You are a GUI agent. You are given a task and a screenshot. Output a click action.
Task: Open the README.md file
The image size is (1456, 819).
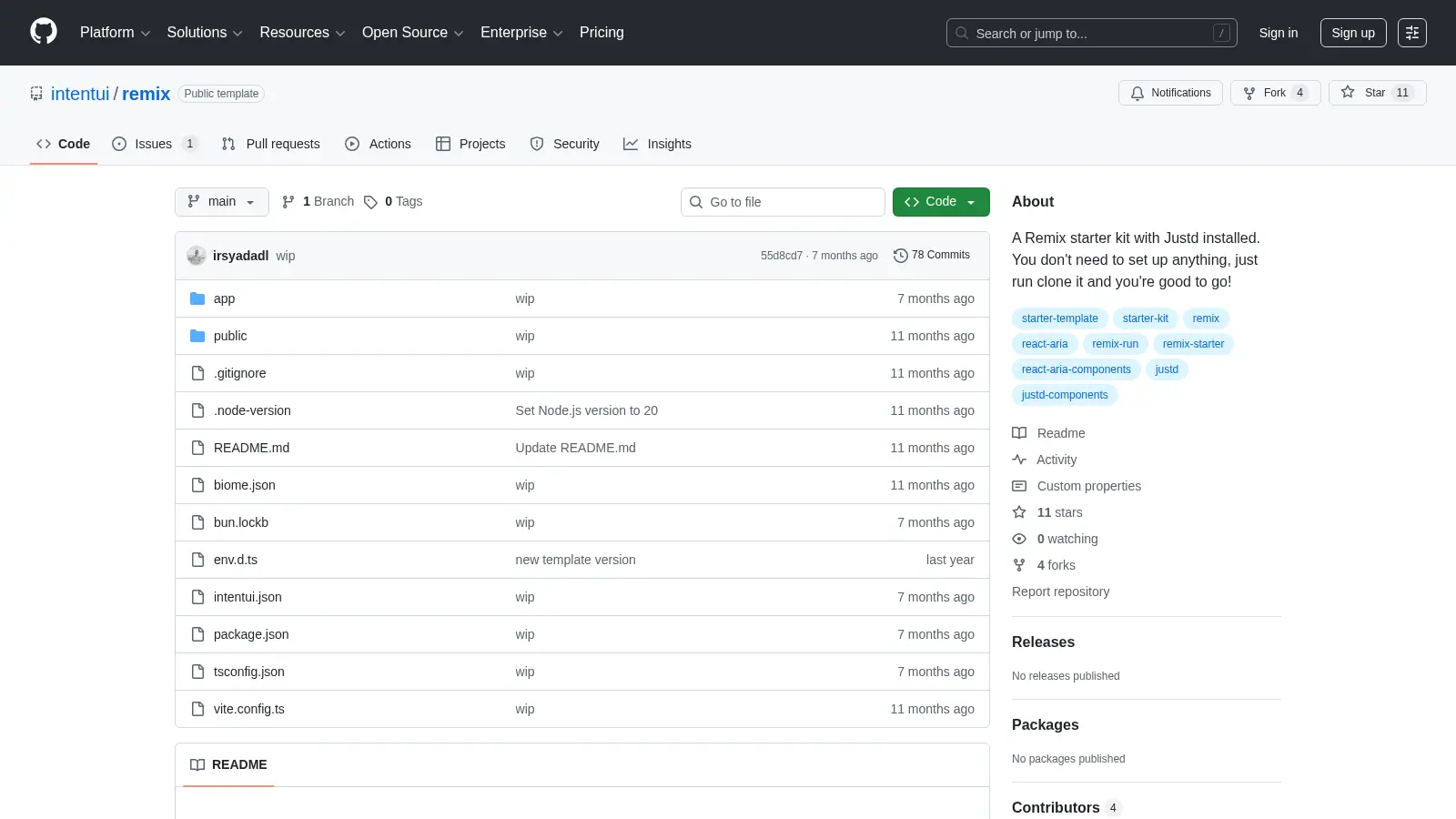[251, 448]
